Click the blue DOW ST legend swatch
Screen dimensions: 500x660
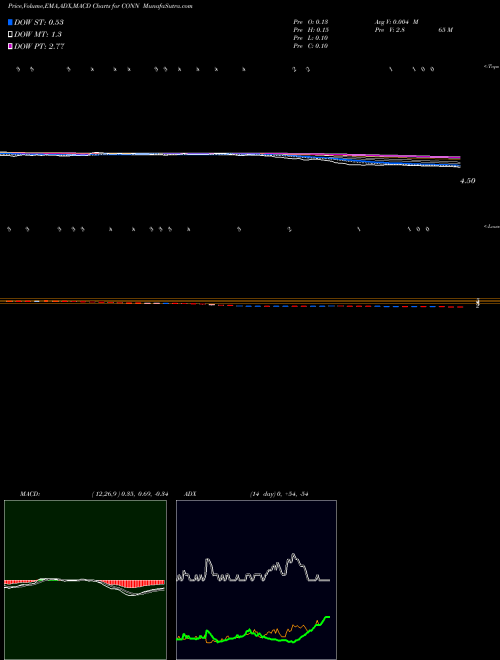[10, 22]
